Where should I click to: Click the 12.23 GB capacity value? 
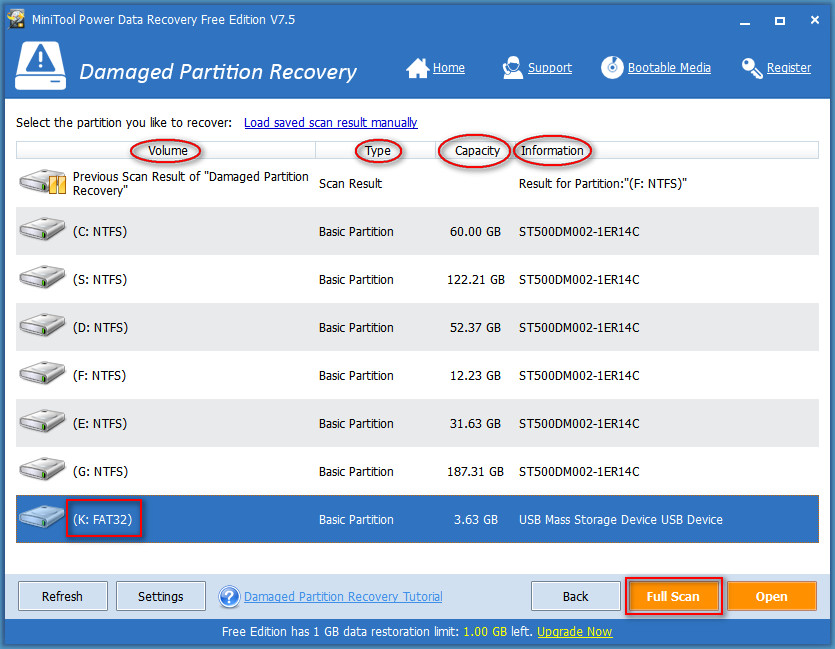475,375
